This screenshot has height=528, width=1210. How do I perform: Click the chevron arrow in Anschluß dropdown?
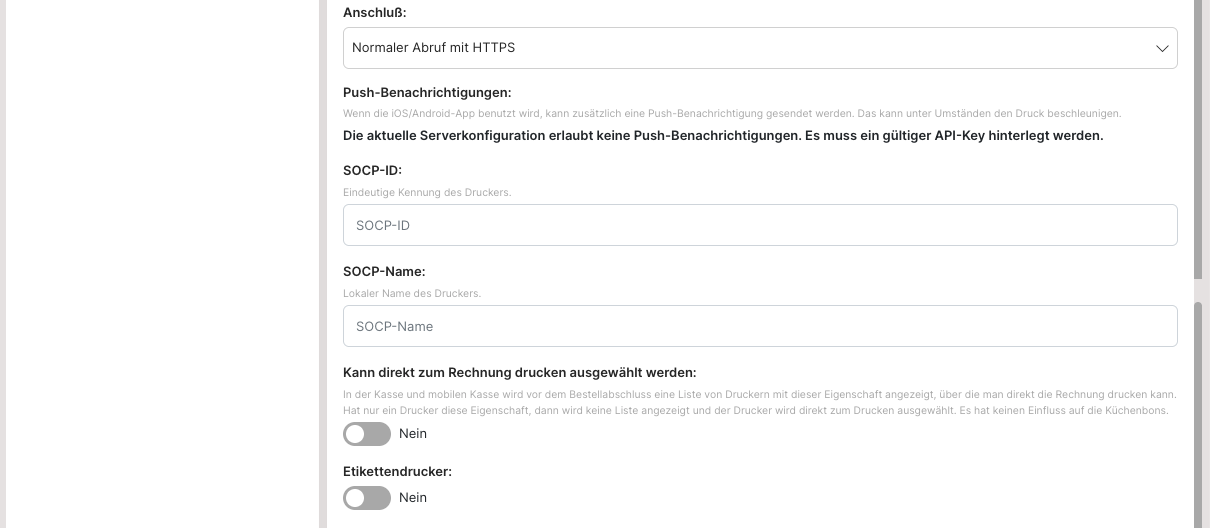1162,48
